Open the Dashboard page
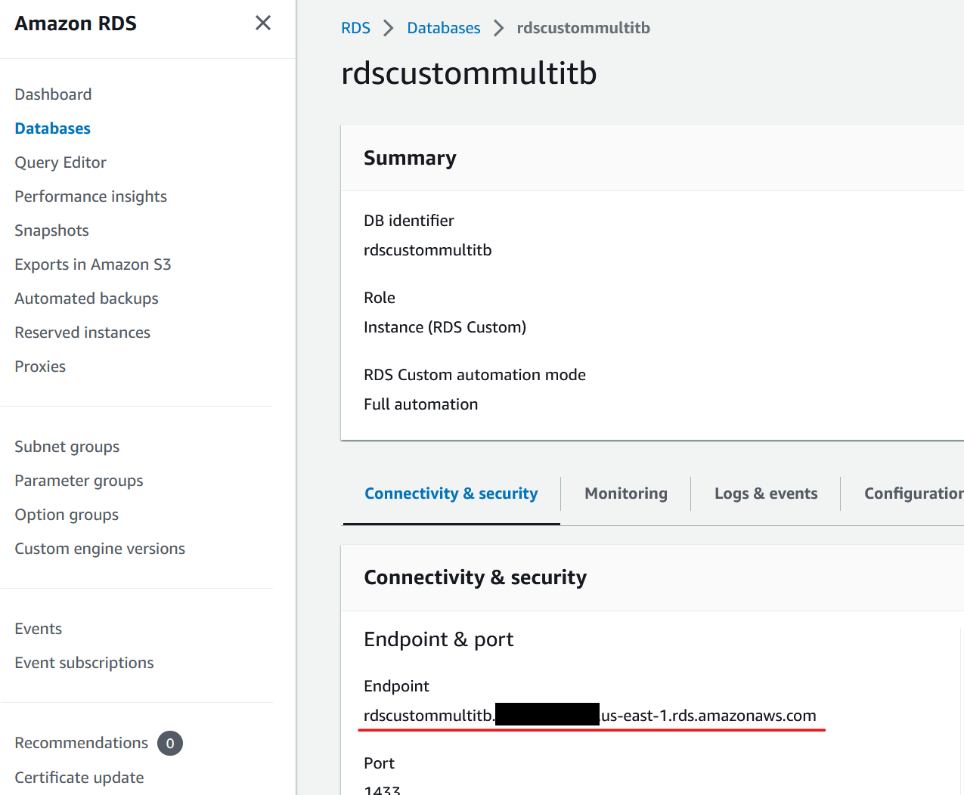Viewport: 964px width, 795px height. pos(53,95)
